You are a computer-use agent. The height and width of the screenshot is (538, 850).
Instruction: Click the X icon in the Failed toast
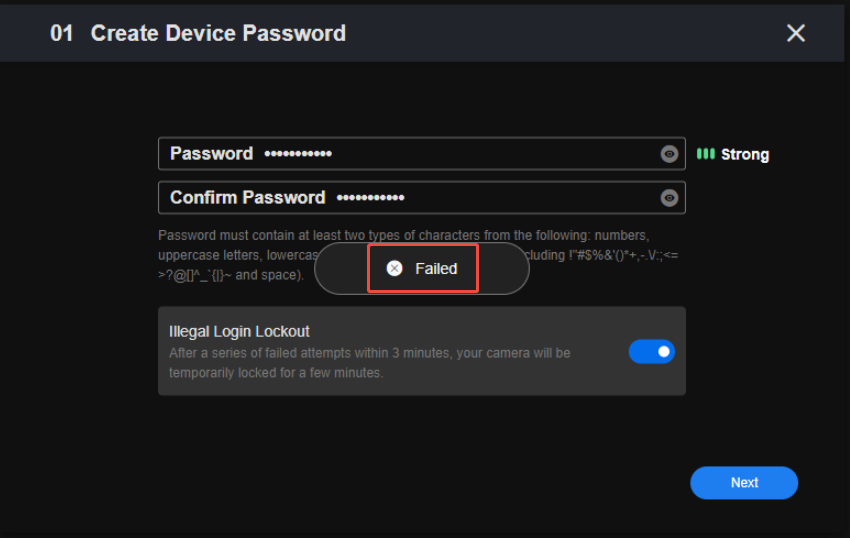(x=395, y=268)
